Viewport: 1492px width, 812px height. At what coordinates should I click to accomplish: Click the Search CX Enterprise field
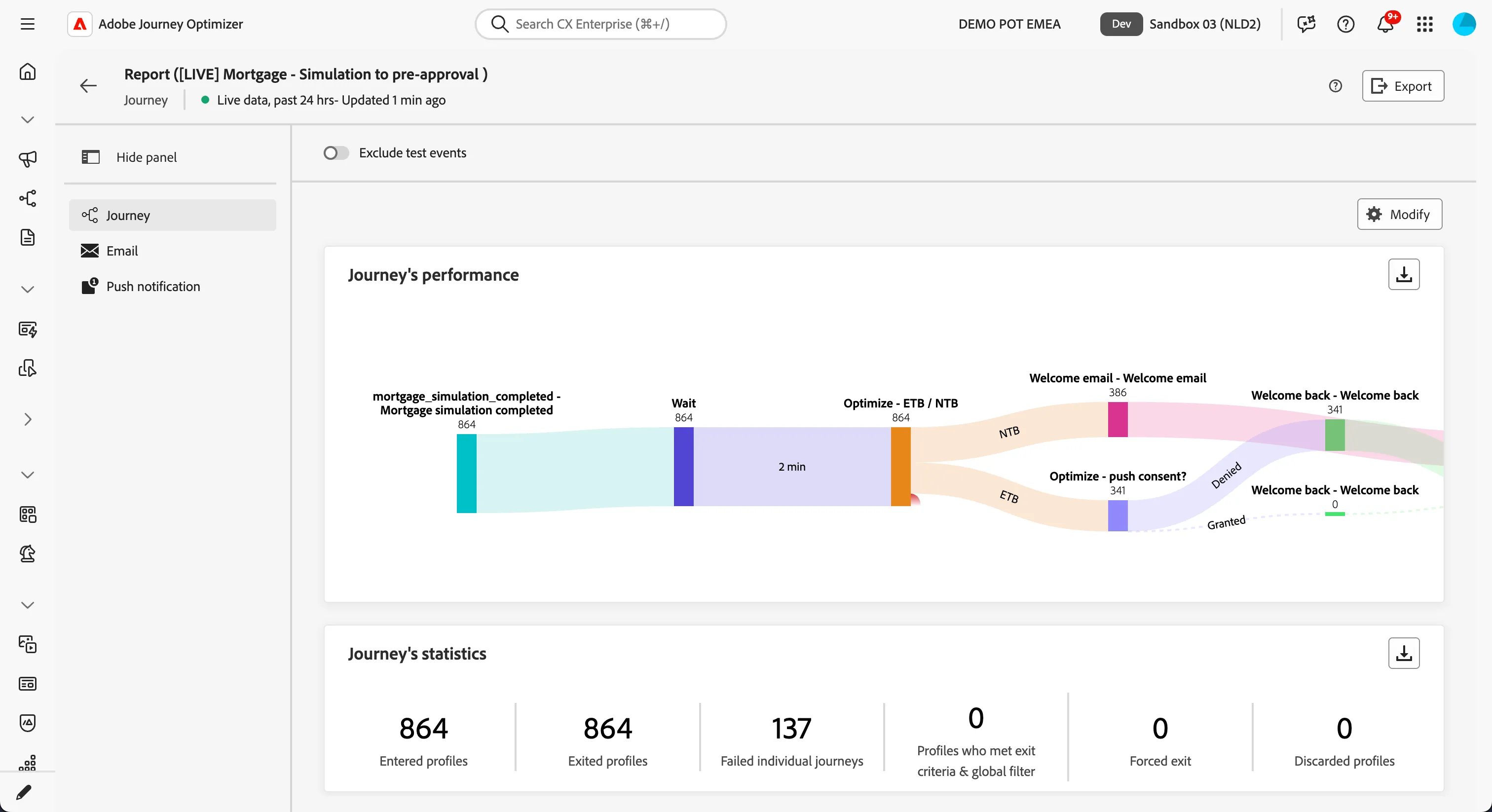click(600, 24)
